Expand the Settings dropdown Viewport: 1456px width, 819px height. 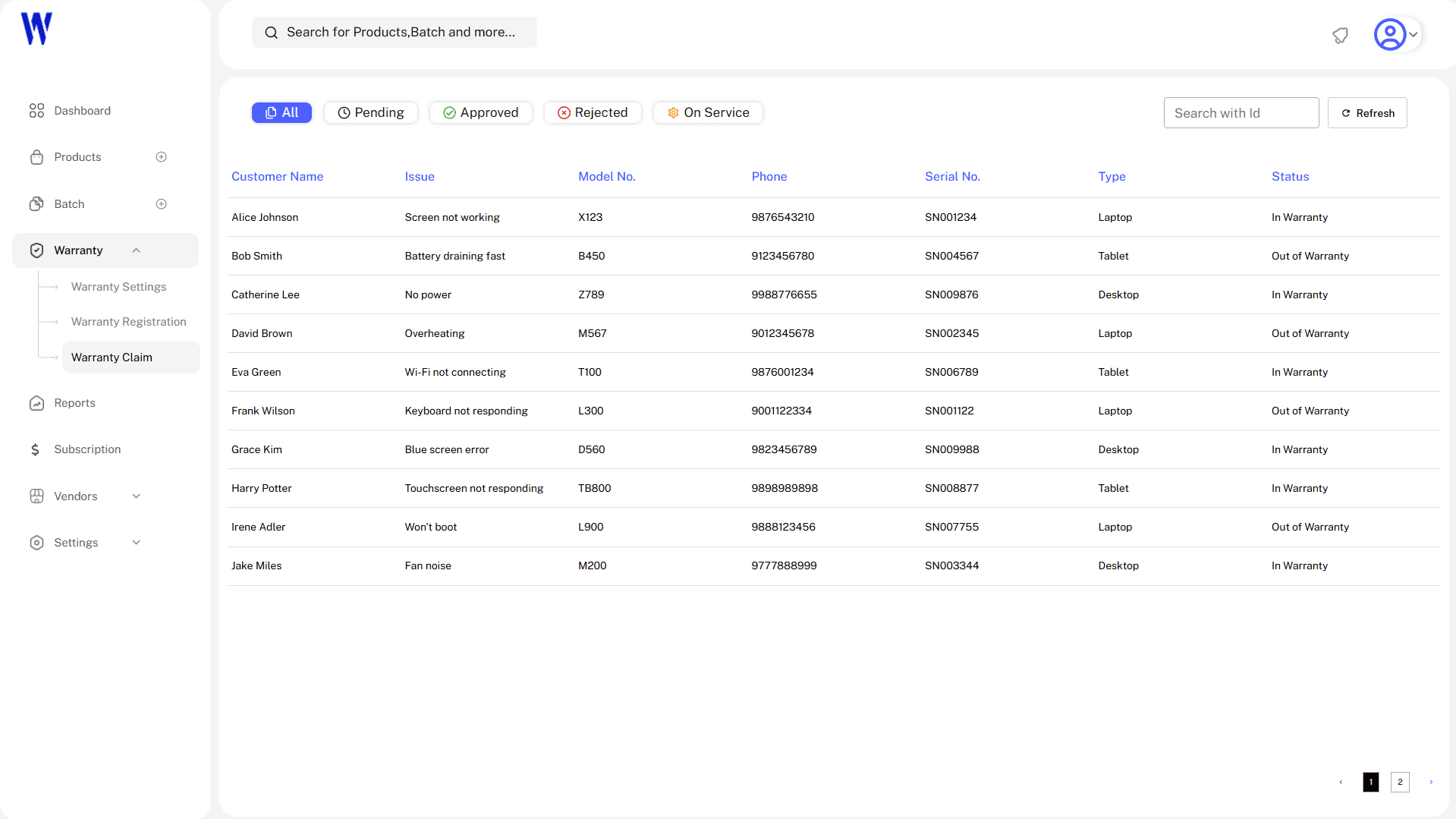[136, 543]
